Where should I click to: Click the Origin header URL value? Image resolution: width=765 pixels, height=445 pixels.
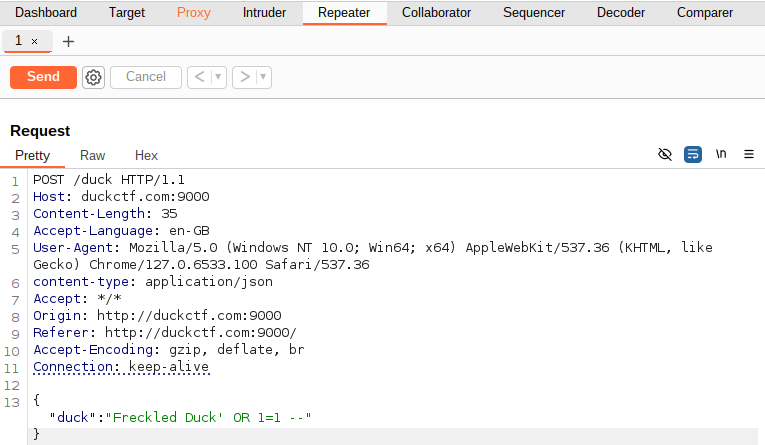(189, 316)
